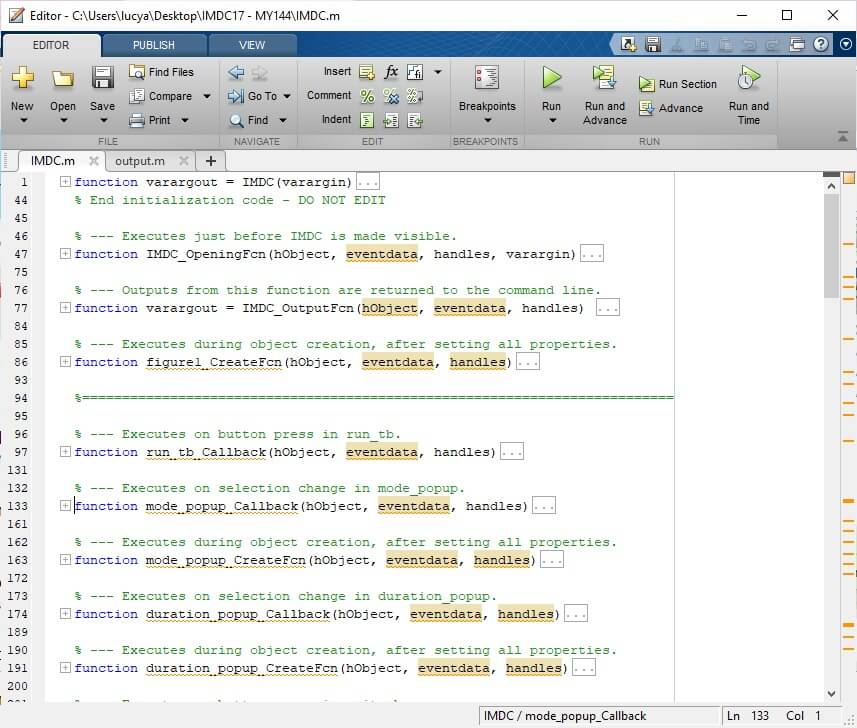Click the greyed forward navigation arrow
This screenshot has width=857, height=728.
[260, 72]
